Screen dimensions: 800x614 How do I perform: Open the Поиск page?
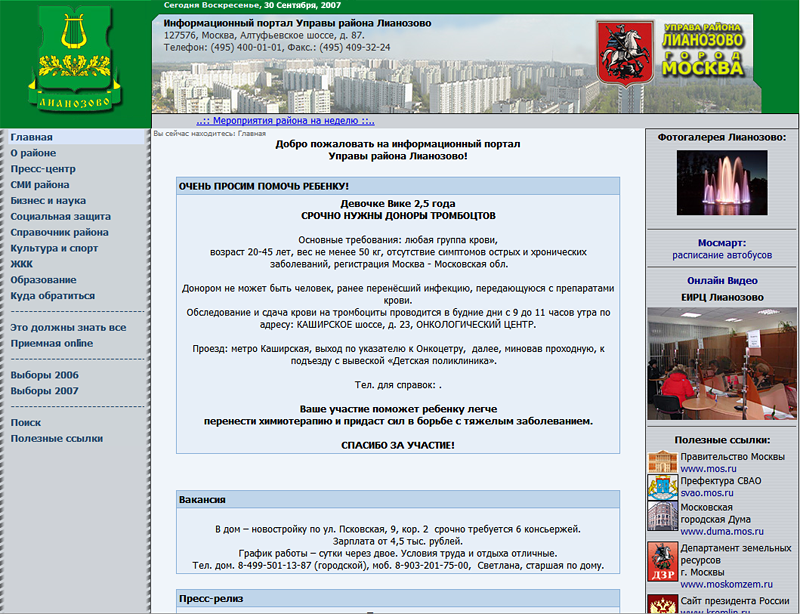coord(26,423)
